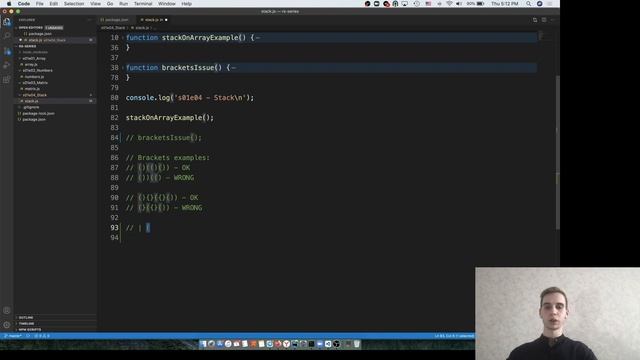Viewport: 640px width, 360px height.
Task: Open array.js in the Explorer tree
Action: (x=31, y=64)
